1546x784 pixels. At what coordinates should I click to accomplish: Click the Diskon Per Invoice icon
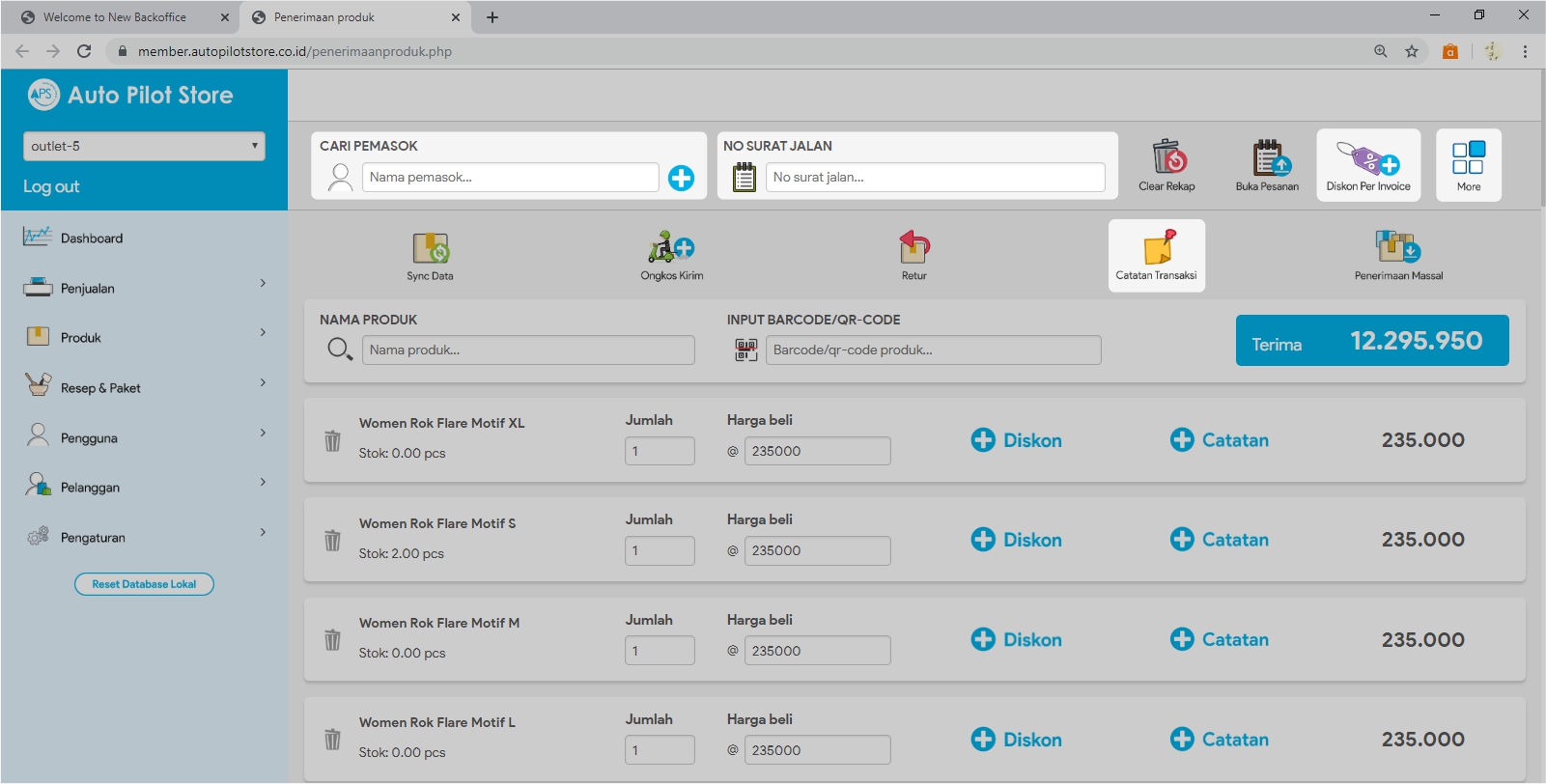(1367, 157)
